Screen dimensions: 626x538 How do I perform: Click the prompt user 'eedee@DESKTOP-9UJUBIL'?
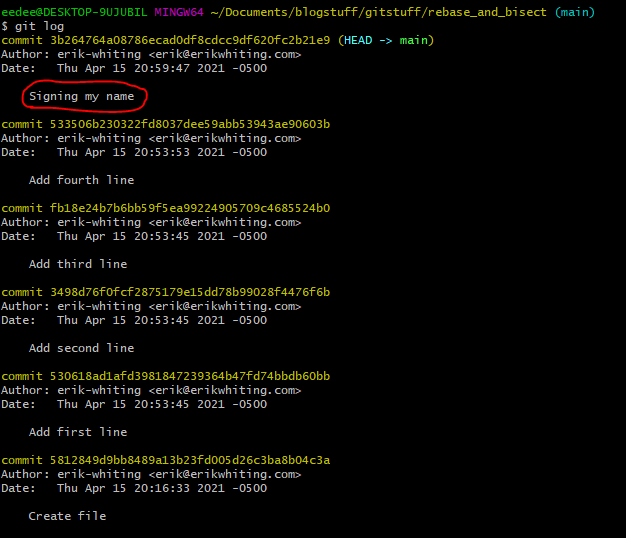[74, 12]
